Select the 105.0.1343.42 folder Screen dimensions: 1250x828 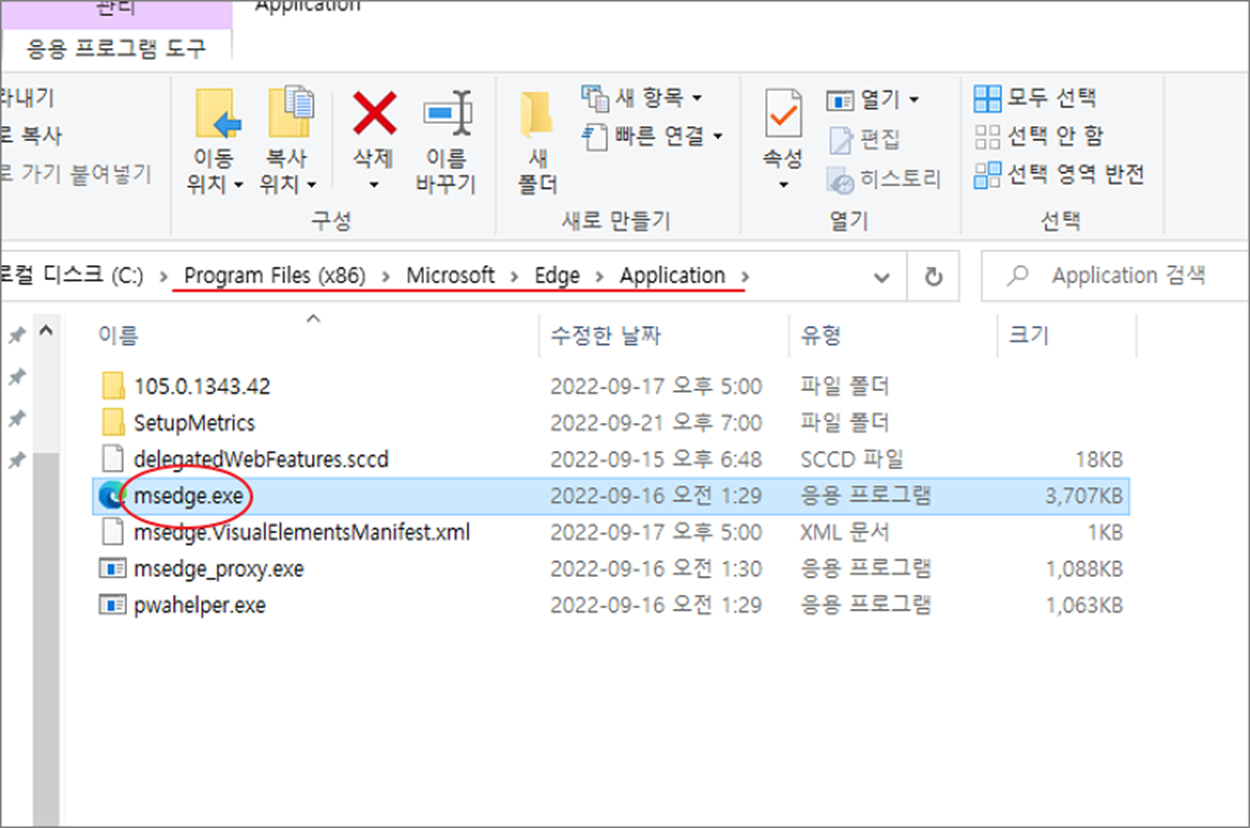click(x=202, y=386)
